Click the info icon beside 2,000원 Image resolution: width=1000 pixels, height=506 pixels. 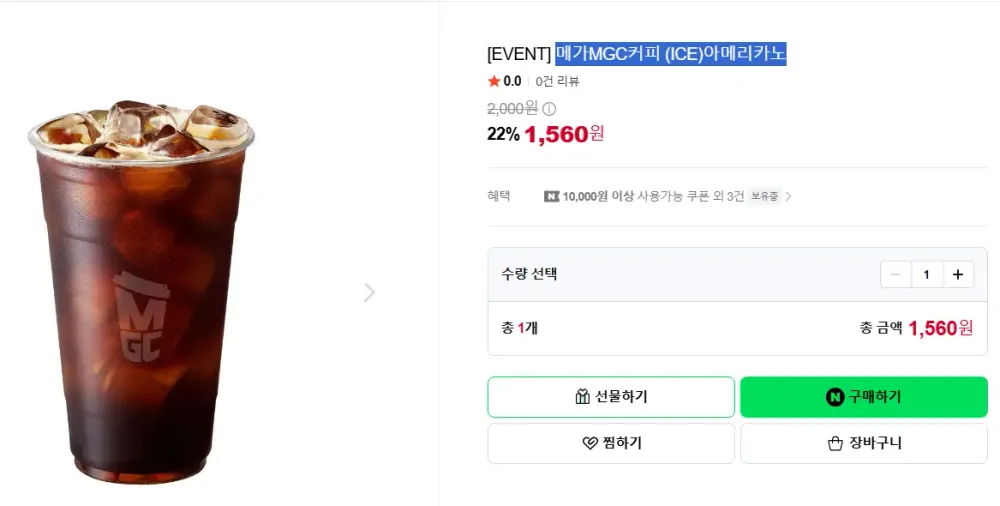pos(549,109)
